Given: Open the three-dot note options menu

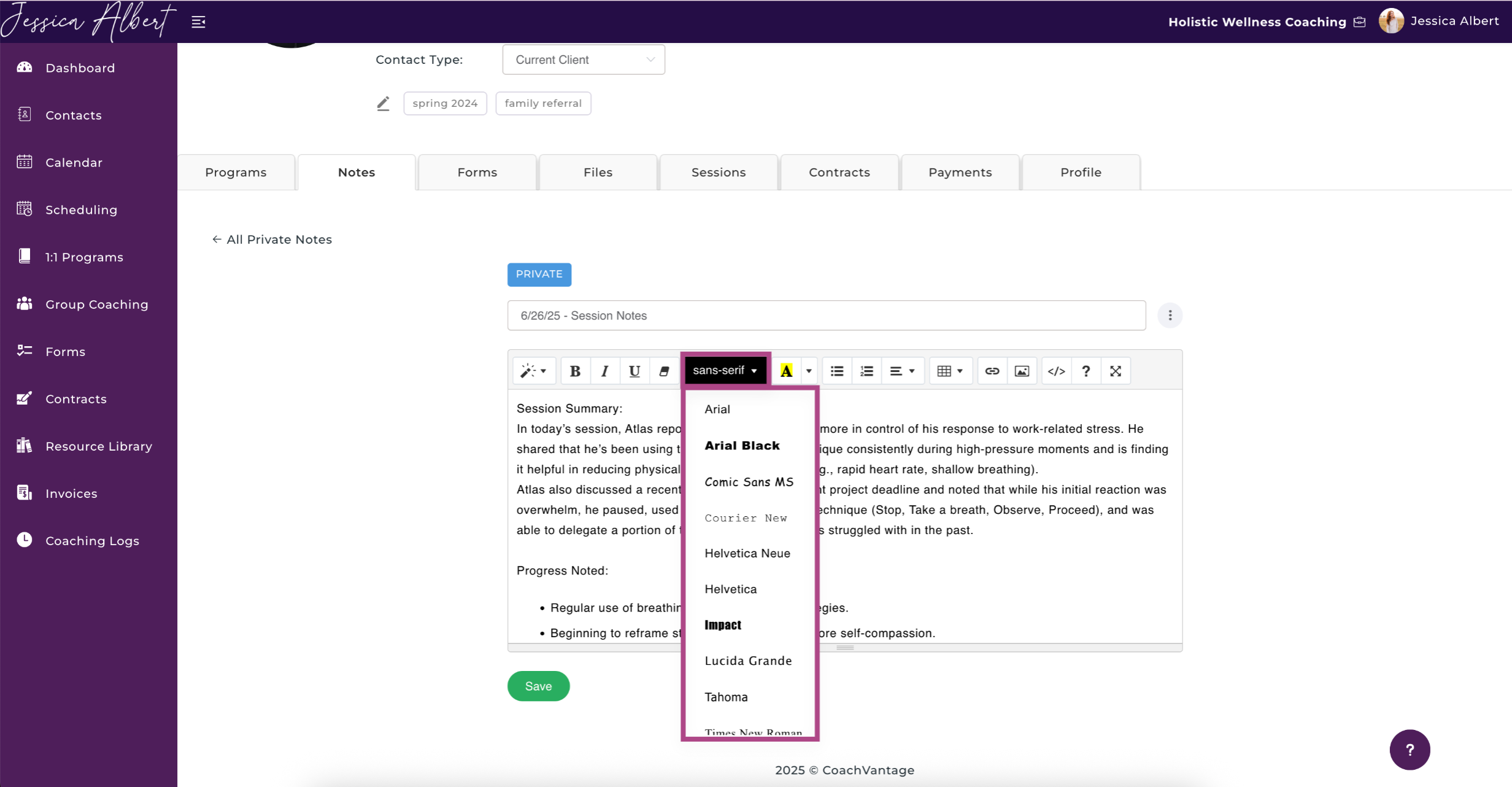Looking at the screenshot, I should [x=1170, y=316].
